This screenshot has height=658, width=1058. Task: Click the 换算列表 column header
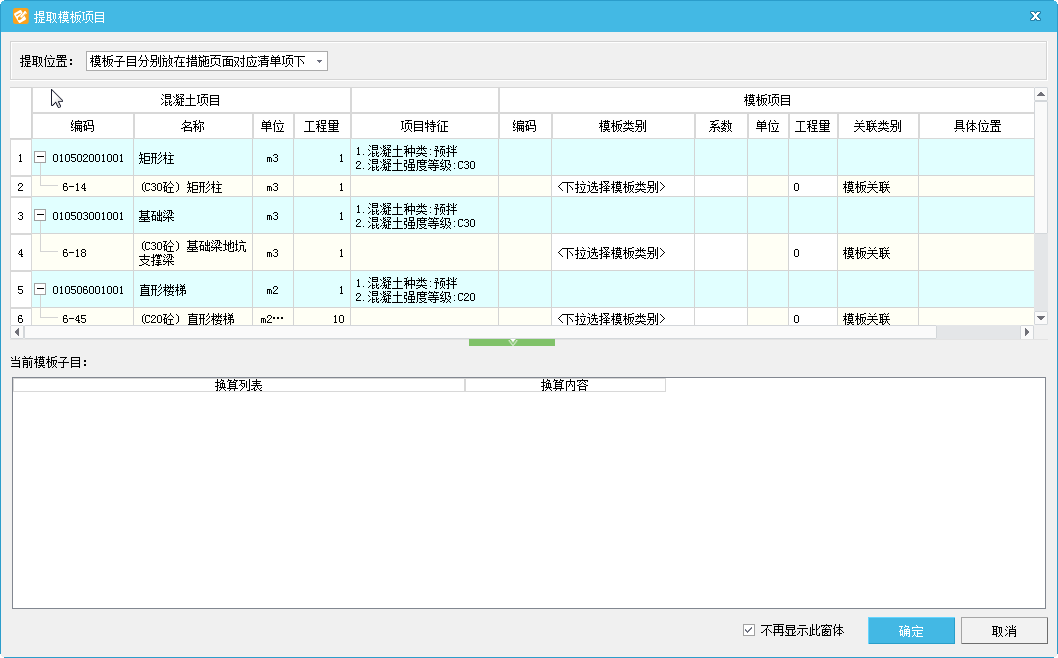pos(238,385)
